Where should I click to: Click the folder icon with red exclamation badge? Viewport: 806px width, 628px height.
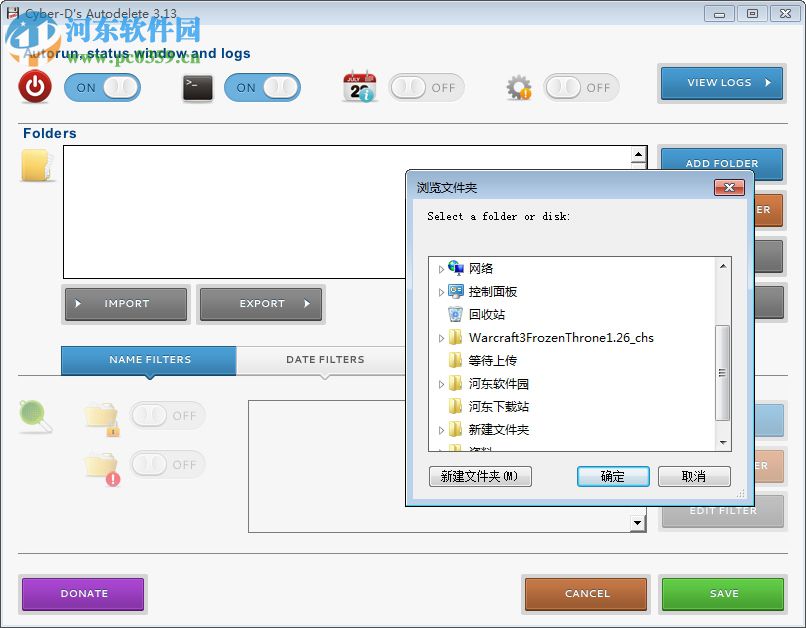(x=101, y=463)
